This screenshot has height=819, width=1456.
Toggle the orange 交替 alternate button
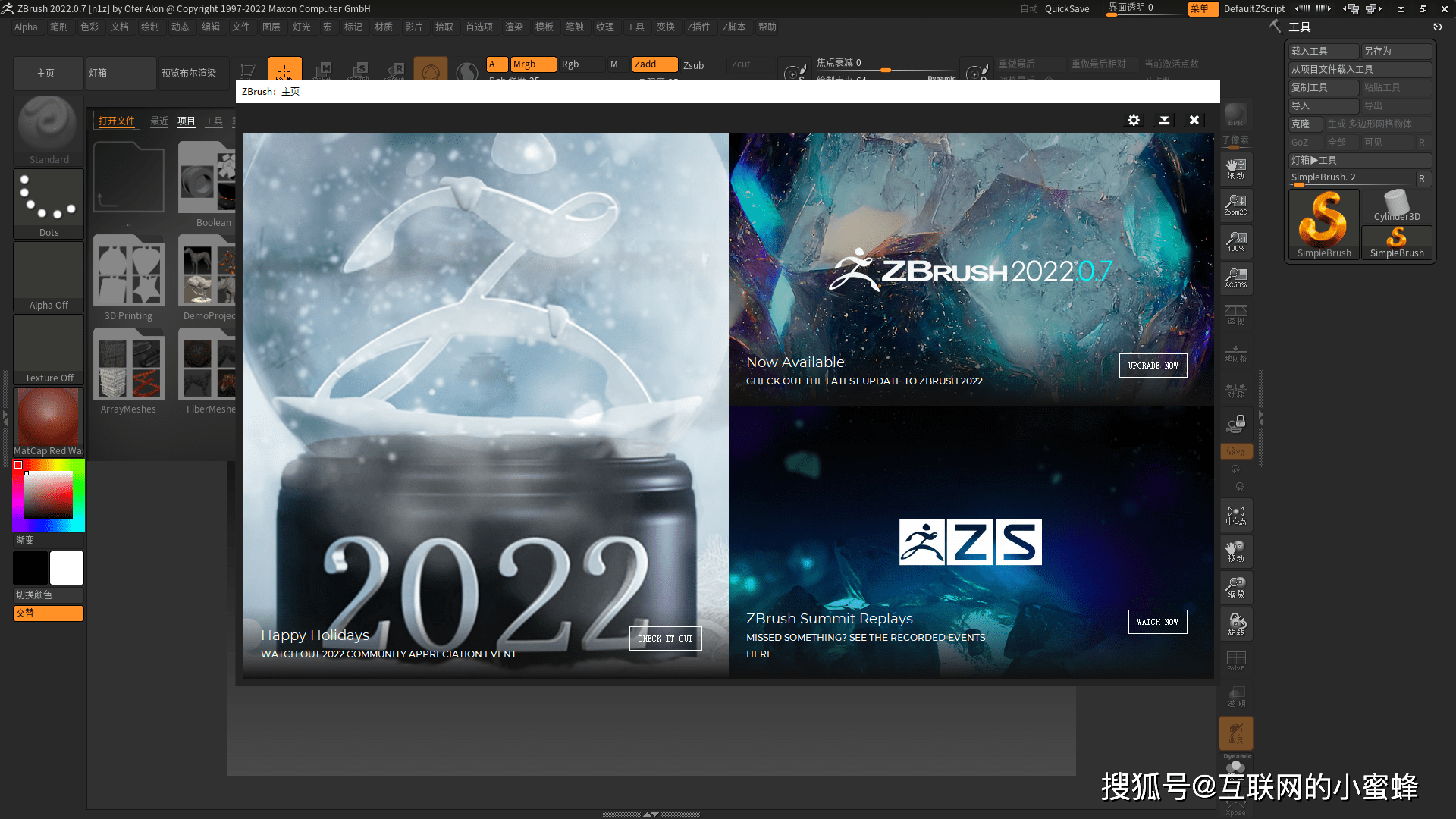tap(49, 613)
